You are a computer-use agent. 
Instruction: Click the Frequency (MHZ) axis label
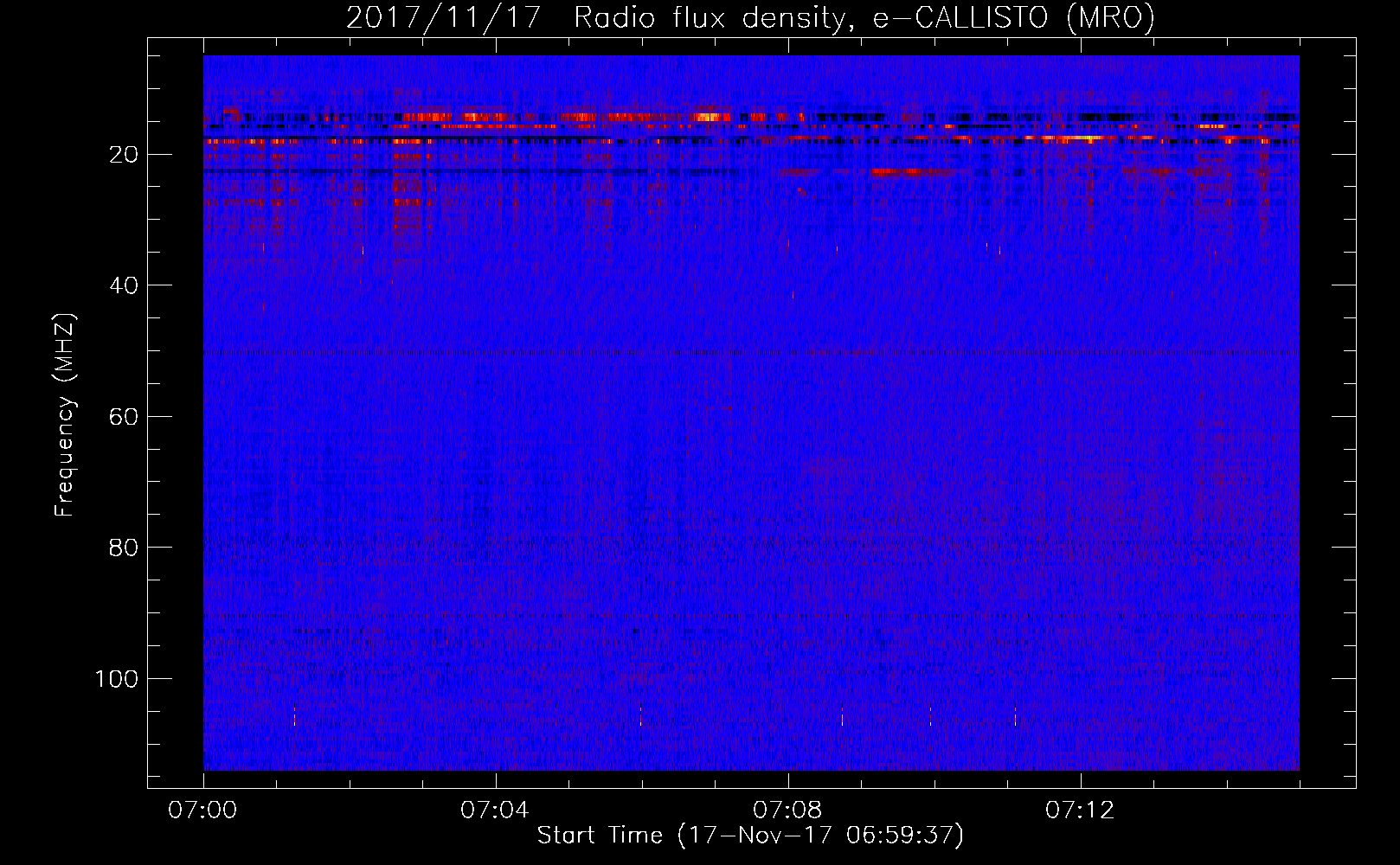point(65,414)
